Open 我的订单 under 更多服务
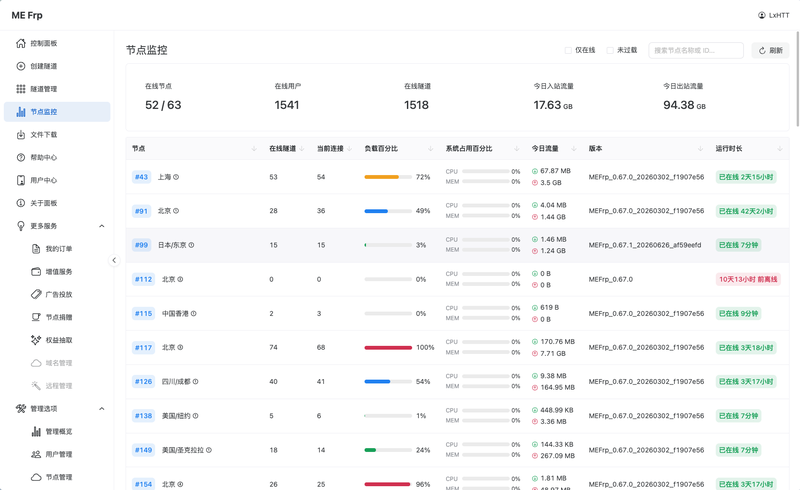Screen dimensions: 800x490 (x=57, y=249)
